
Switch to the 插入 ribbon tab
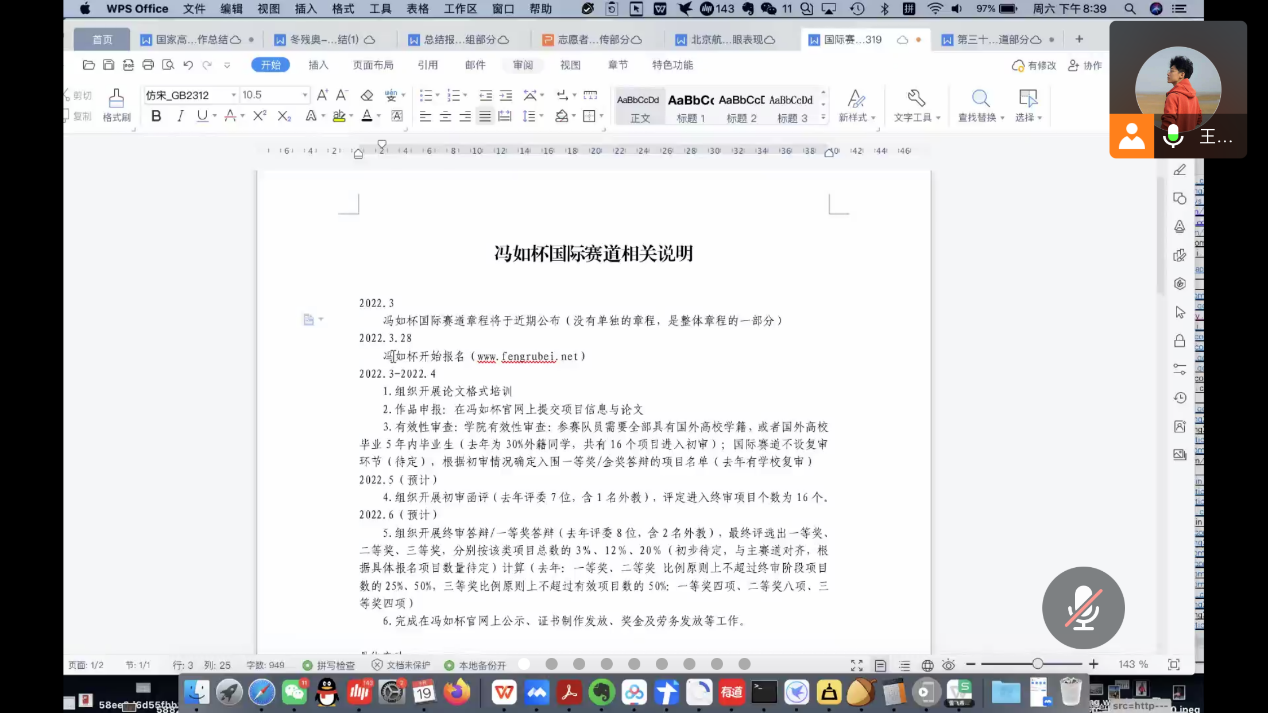tap(318, 65)
